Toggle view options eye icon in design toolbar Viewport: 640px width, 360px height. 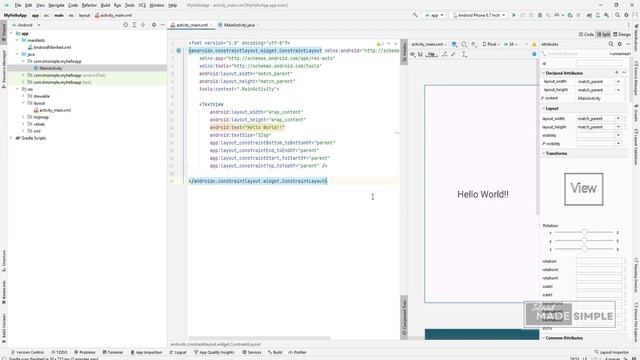pyautogui.click(x=413, y=54)
